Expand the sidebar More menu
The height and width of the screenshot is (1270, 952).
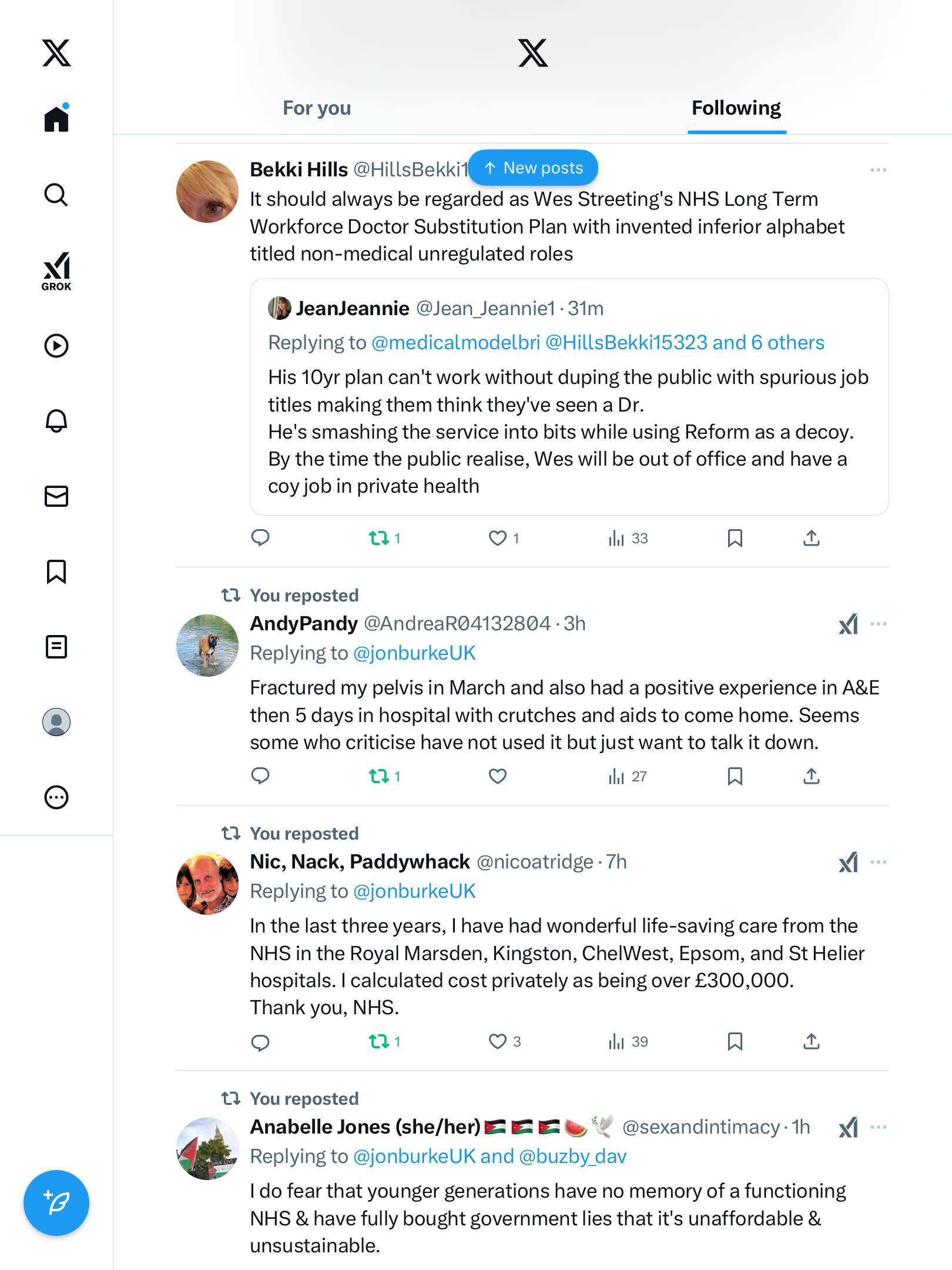tap(56, 797)
